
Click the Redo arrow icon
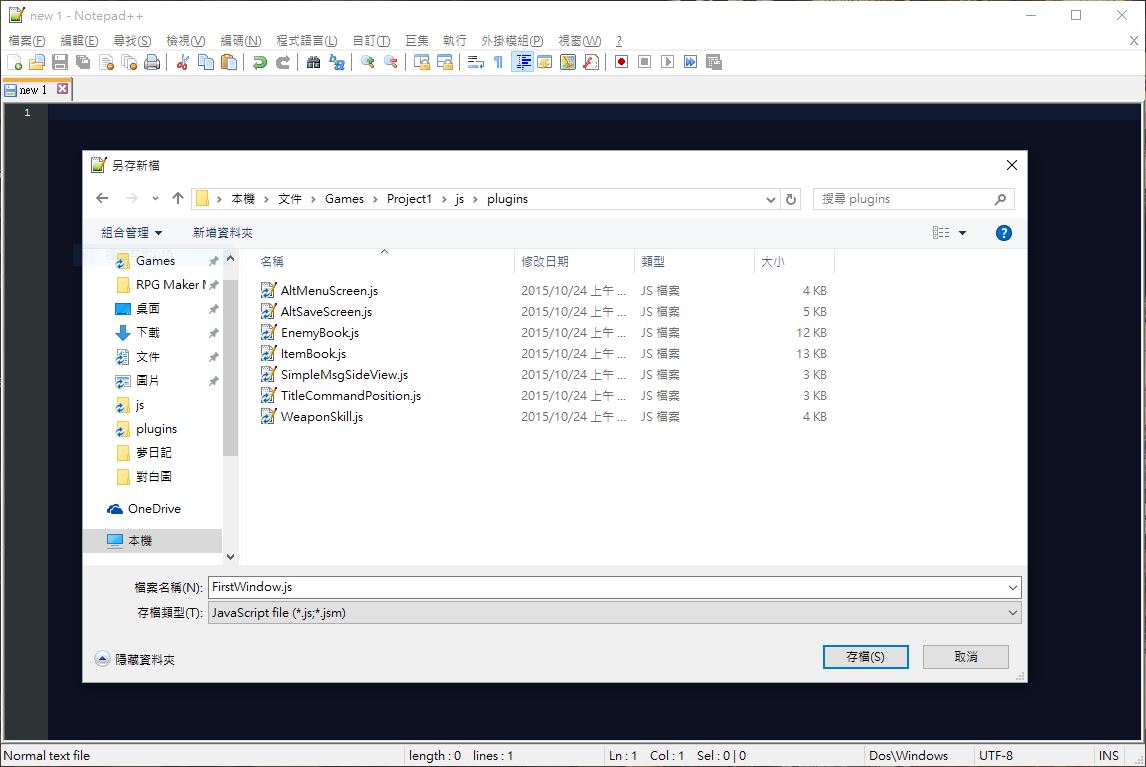click(283, 62)
